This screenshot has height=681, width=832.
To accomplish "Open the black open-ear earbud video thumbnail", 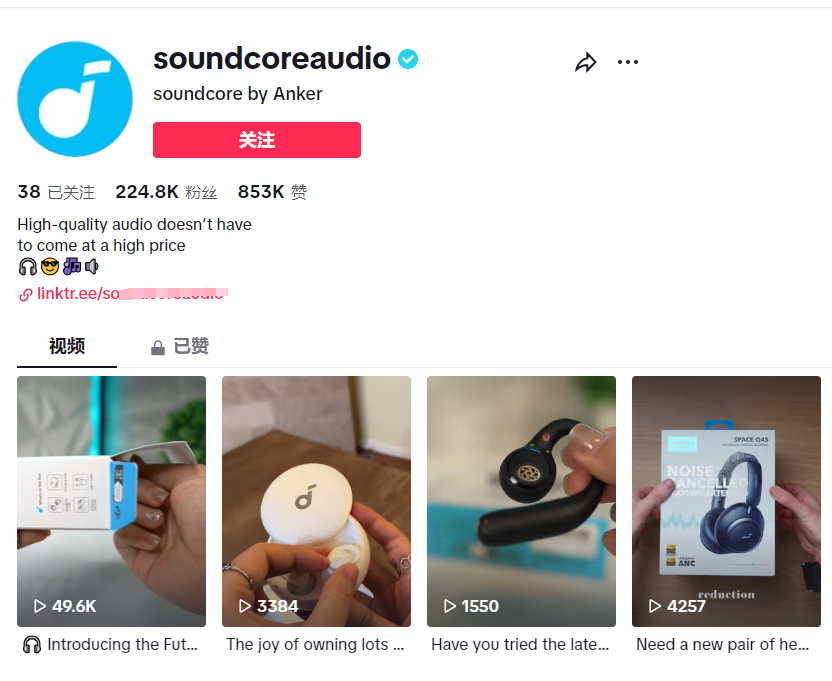I will point(521,501).
